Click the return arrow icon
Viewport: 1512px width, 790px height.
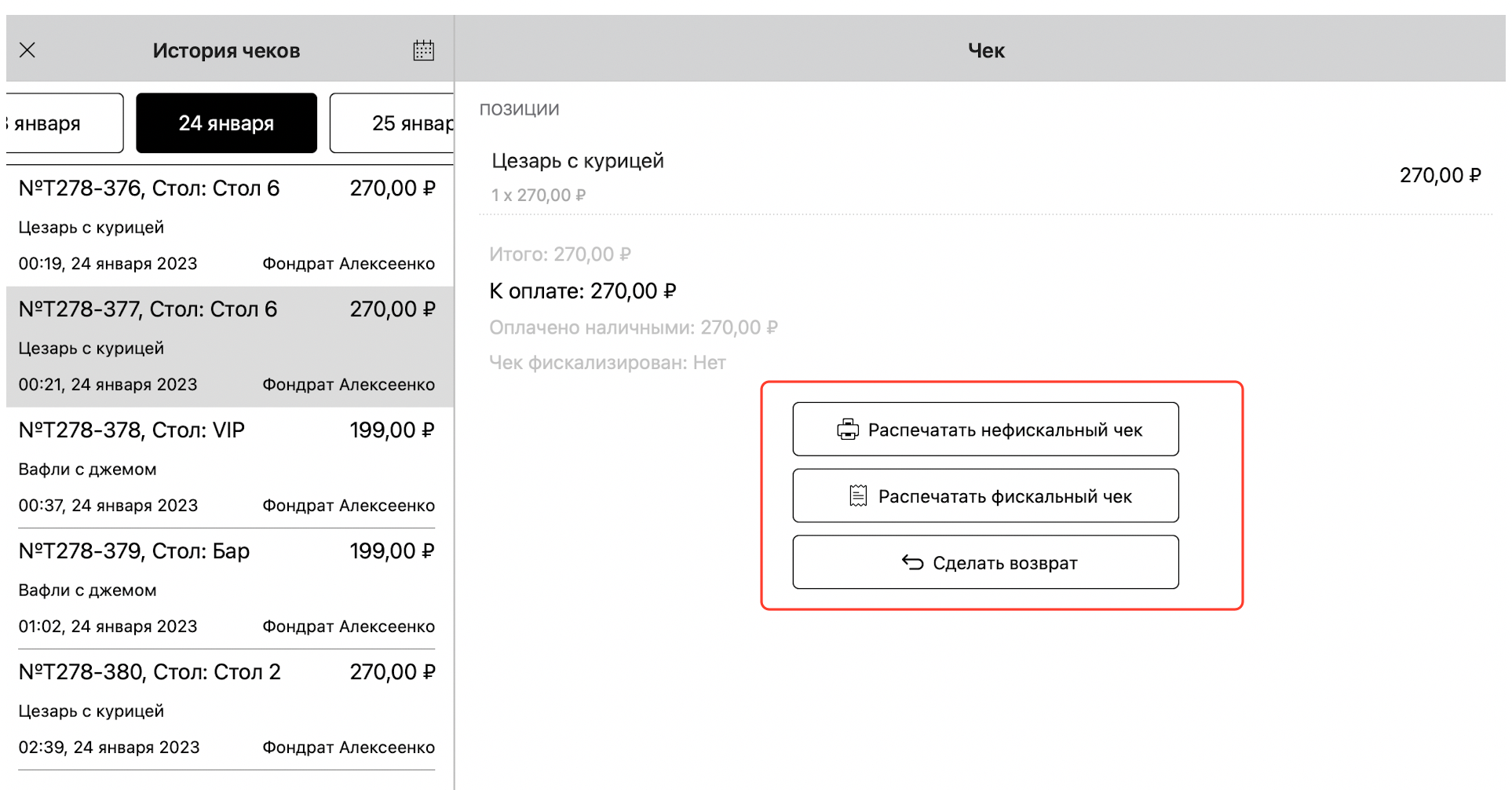pos(912,562)
